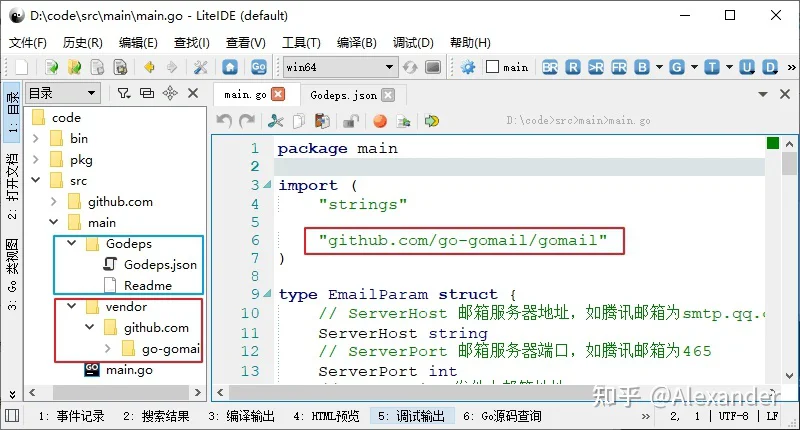Click the blue Go document icon

coord(259,67)
